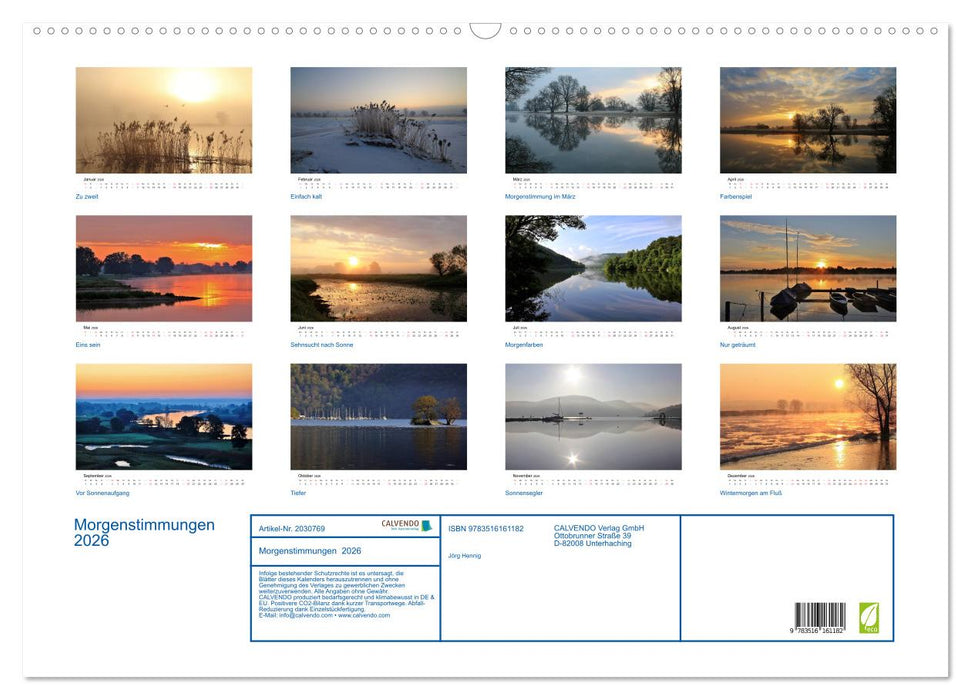Click the May photo 'Eins sein'
This screenshot has width=971, height=700.
(163, 268)
